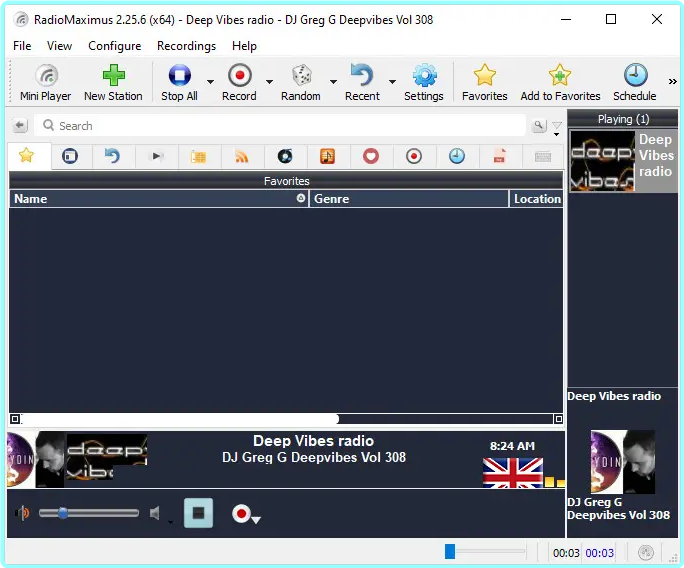Expand the Recent dropdown arrow in toolbar
The image size is (684, 568).
click(x=392, y=82)
